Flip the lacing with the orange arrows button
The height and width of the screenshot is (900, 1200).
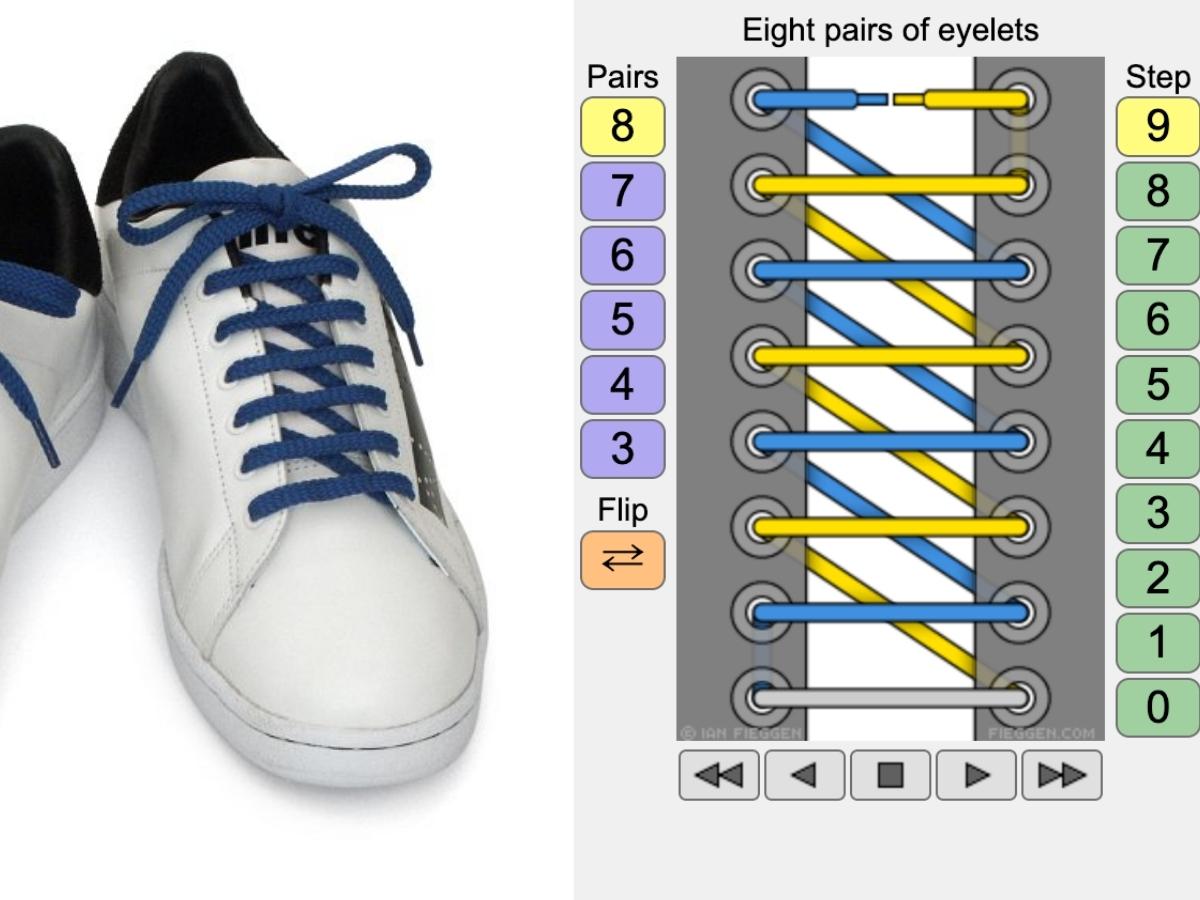pos(622,560)
